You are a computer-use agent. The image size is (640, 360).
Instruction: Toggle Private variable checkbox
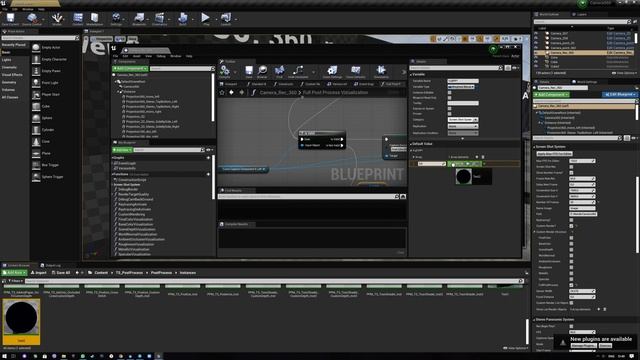[449, 114]
